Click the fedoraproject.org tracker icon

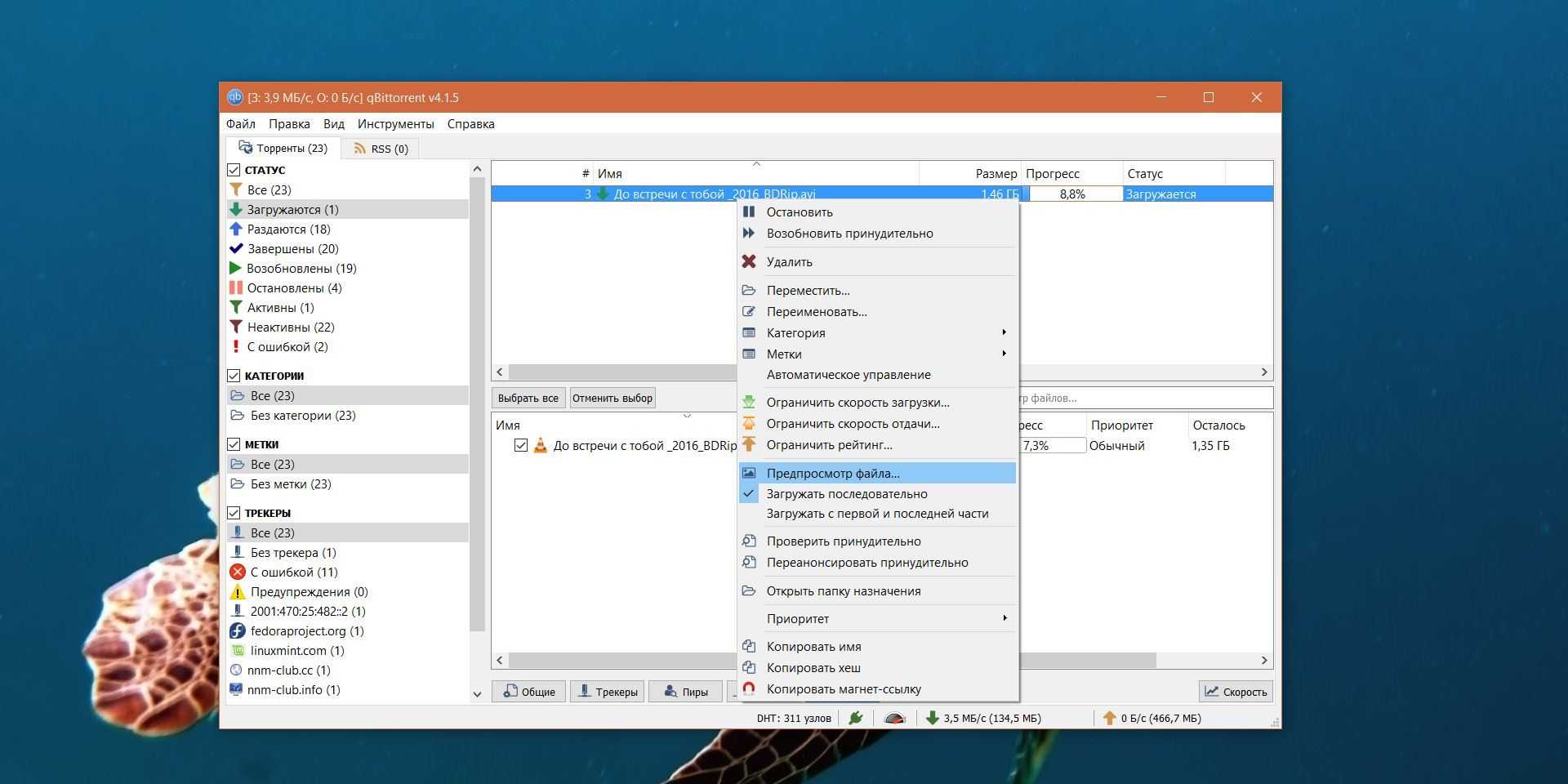[x=238, y=631]
